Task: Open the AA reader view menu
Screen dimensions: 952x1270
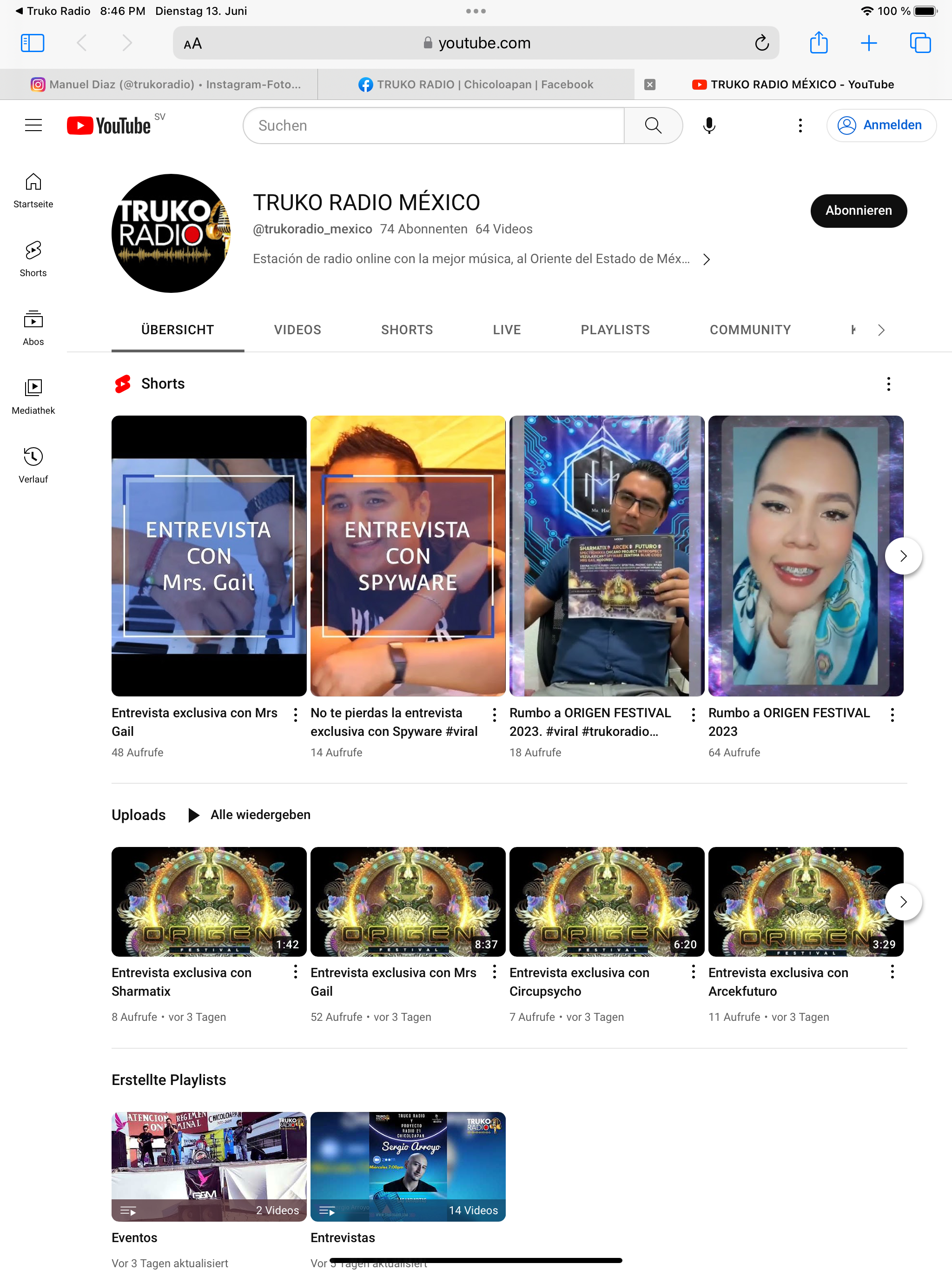Action: point(193,44)
